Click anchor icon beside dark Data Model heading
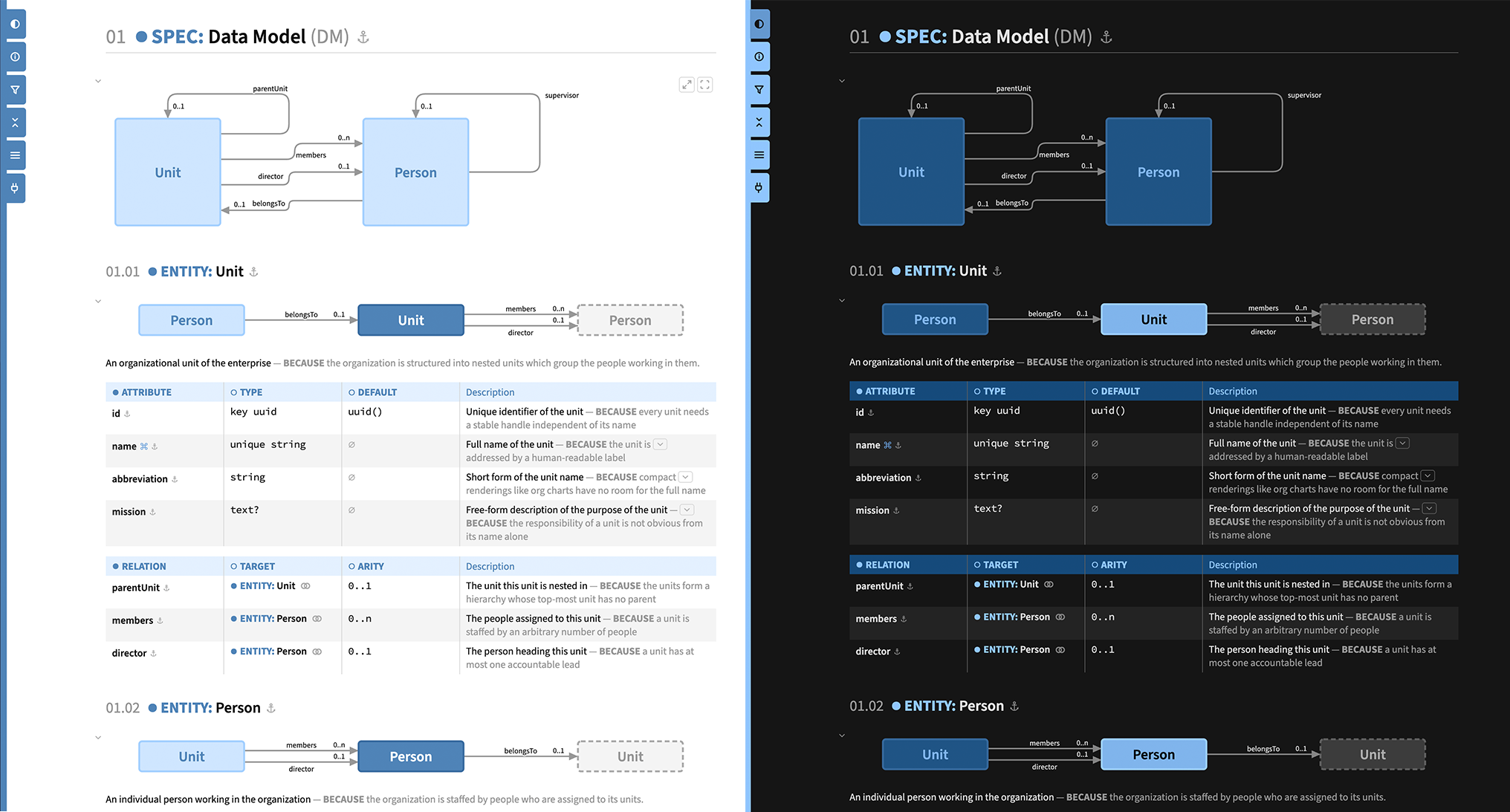 tap(1106, 37)
